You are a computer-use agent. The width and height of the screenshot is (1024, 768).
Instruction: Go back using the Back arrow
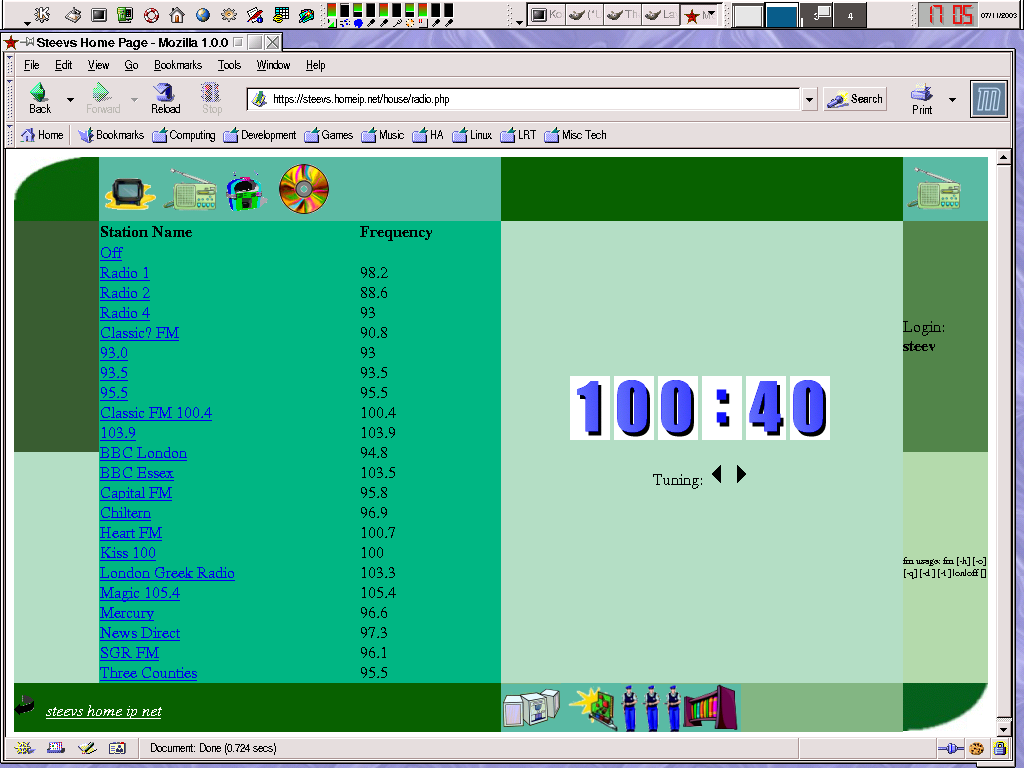39,98
